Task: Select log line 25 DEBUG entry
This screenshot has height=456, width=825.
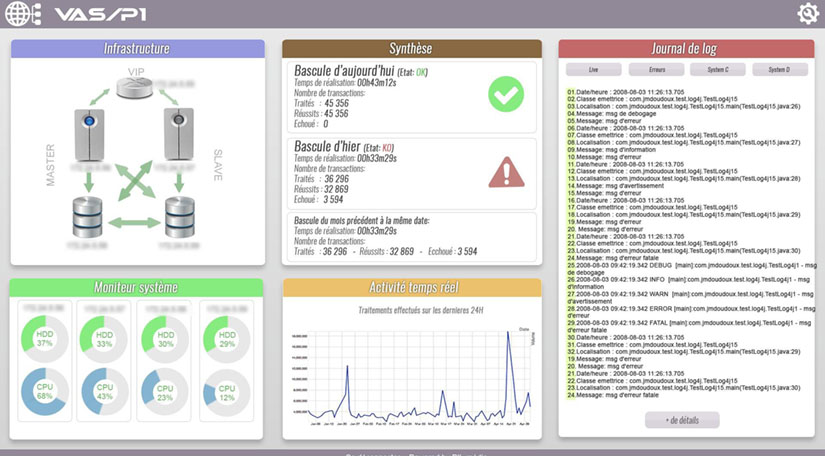Action: 691,269
